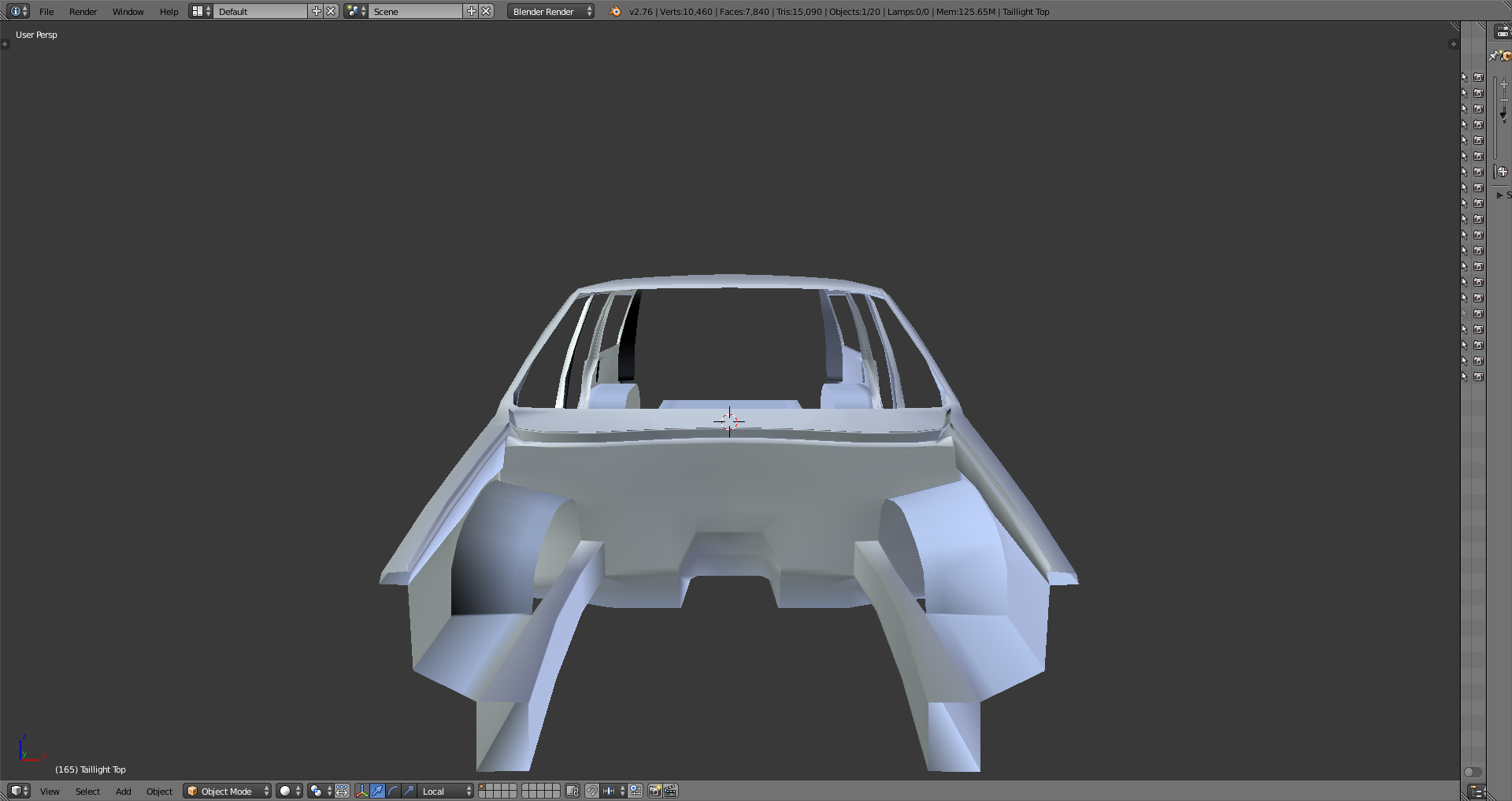Toggle selectability on first outliner row
The width and height of the screenshot is (1512, 801).
point(1465,77)
